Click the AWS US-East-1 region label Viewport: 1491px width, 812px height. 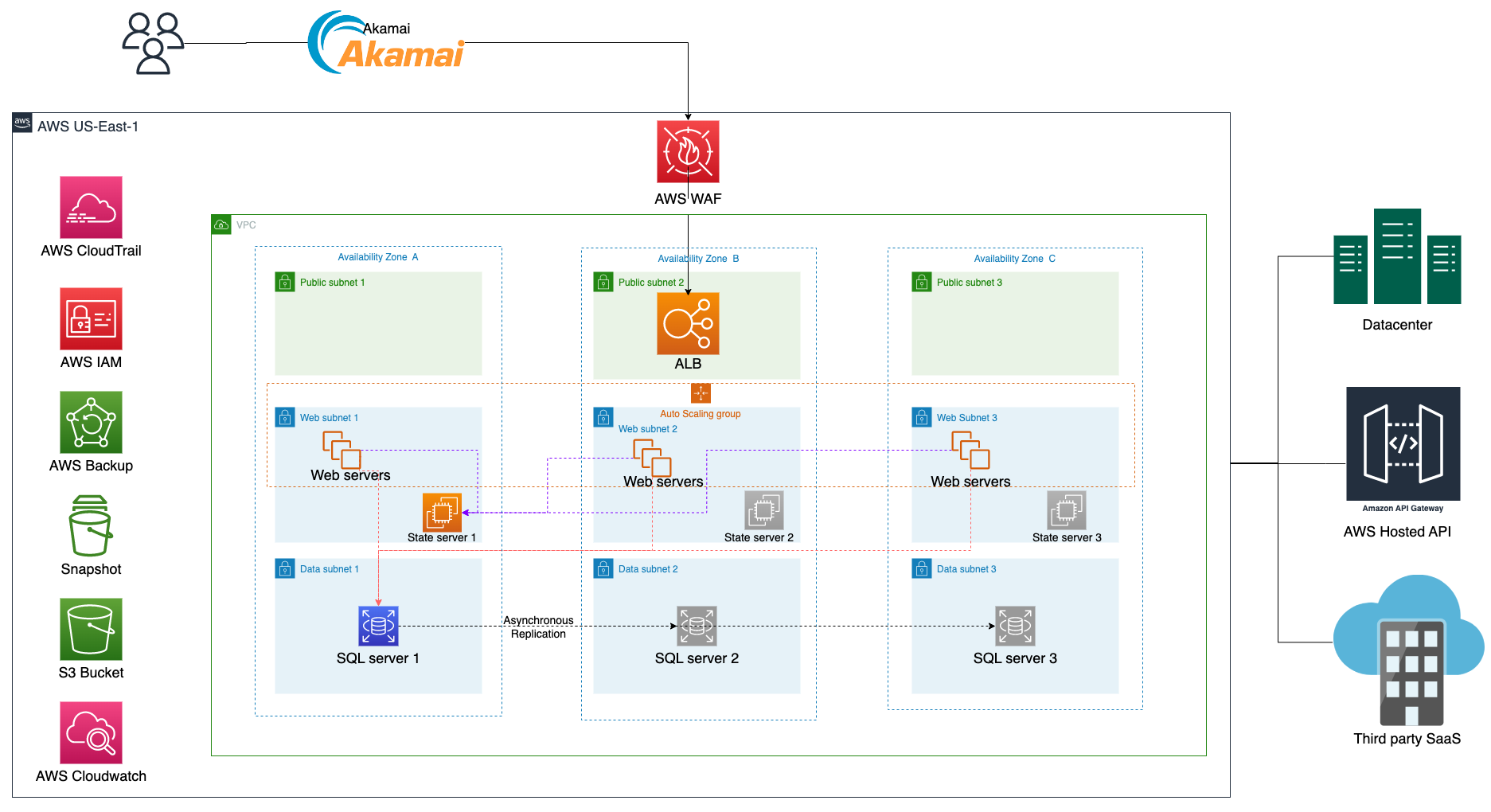[88, 127]
